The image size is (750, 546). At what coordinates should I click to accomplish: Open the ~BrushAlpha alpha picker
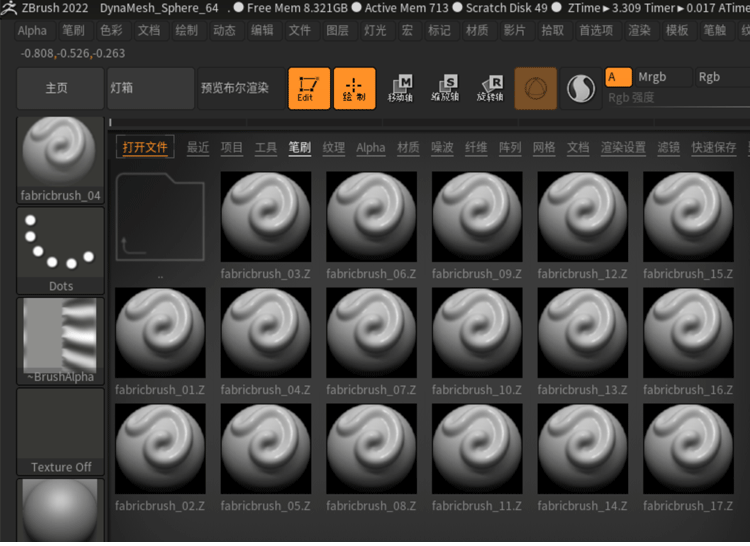[x=60, y=340]
